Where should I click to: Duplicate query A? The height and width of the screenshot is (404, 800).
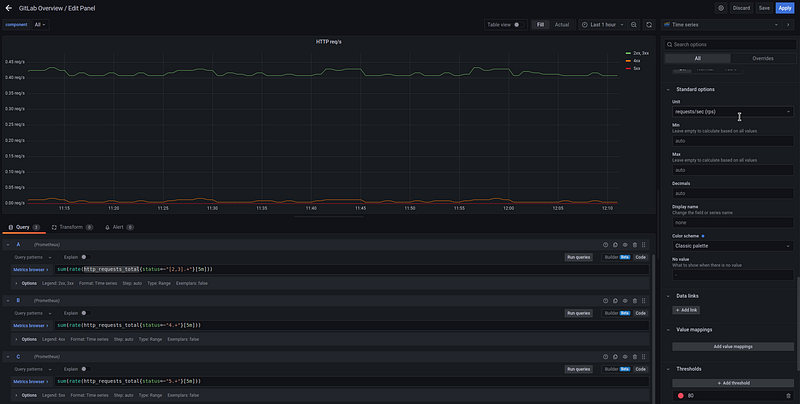point(615,245)
